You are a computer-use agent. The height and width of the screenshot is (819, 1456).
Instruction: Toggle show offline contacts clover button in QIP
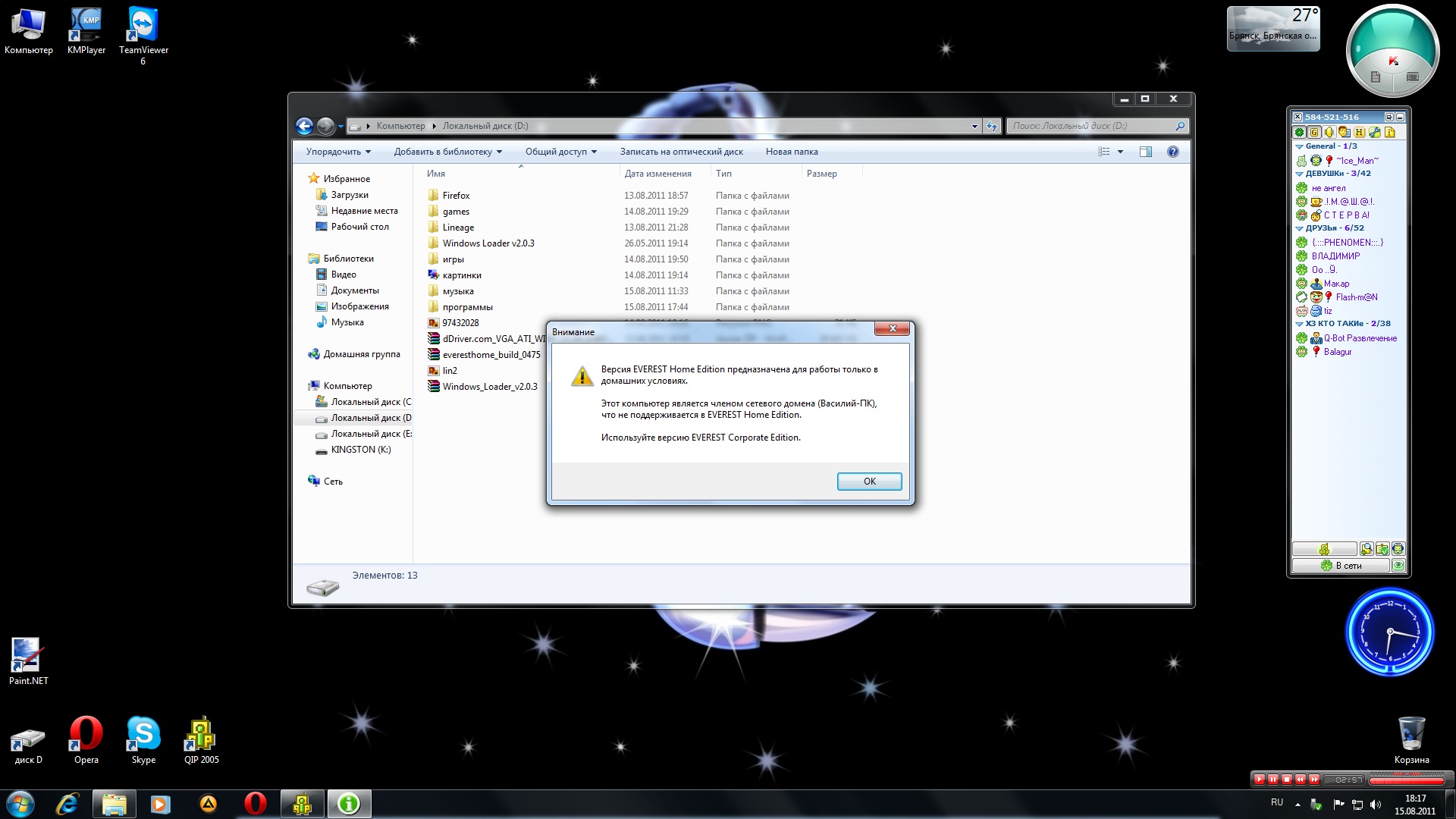1300,132
